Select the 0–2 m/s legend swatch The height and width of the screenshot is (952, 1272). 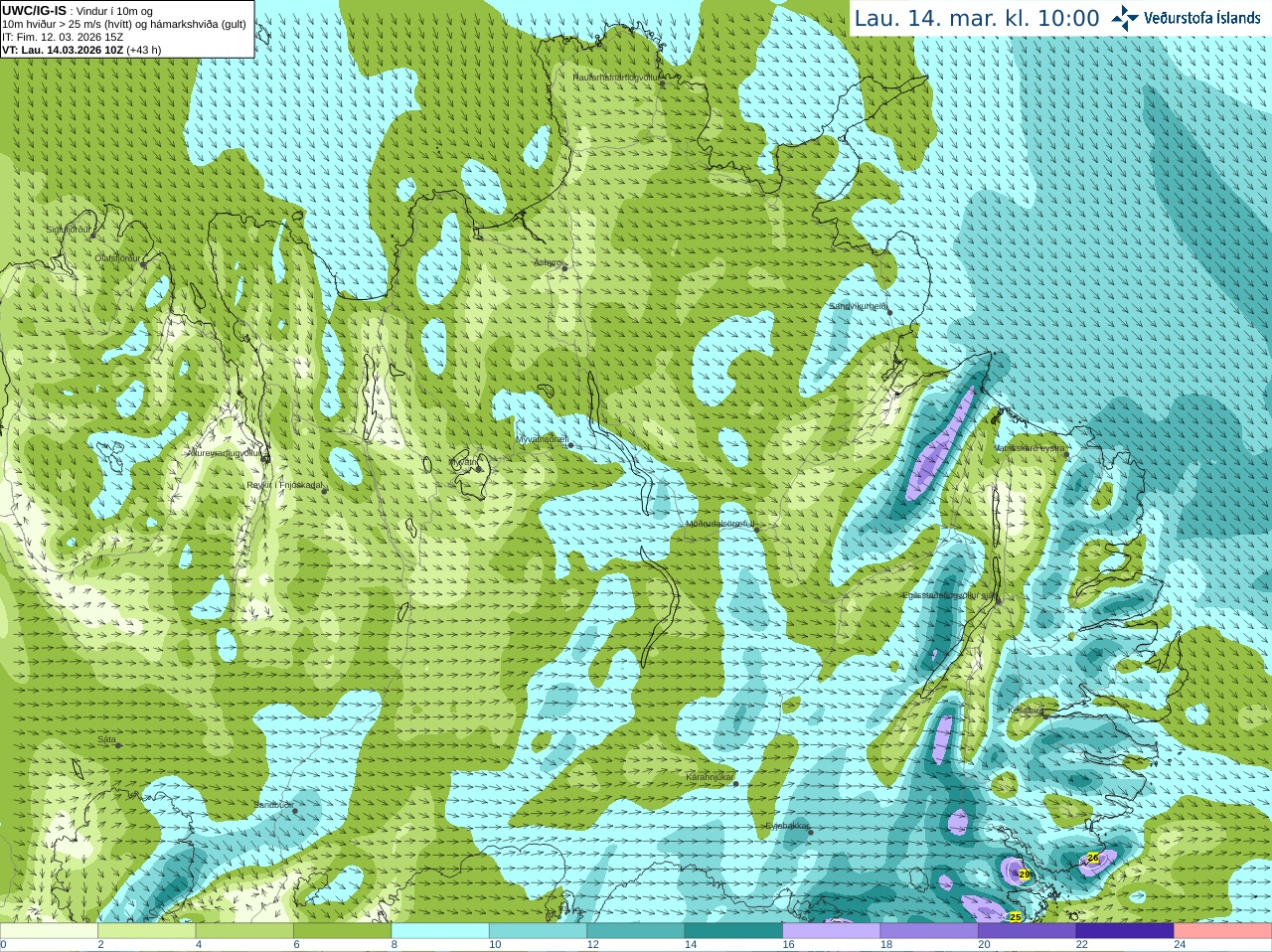coord(49,931)
